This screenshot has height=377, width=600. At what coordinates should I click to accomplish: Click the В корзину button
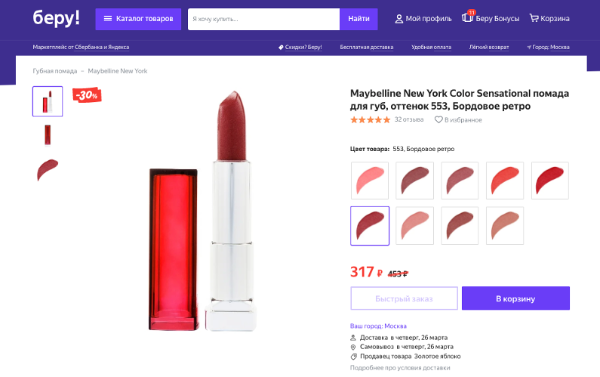(x=516, y=298)
